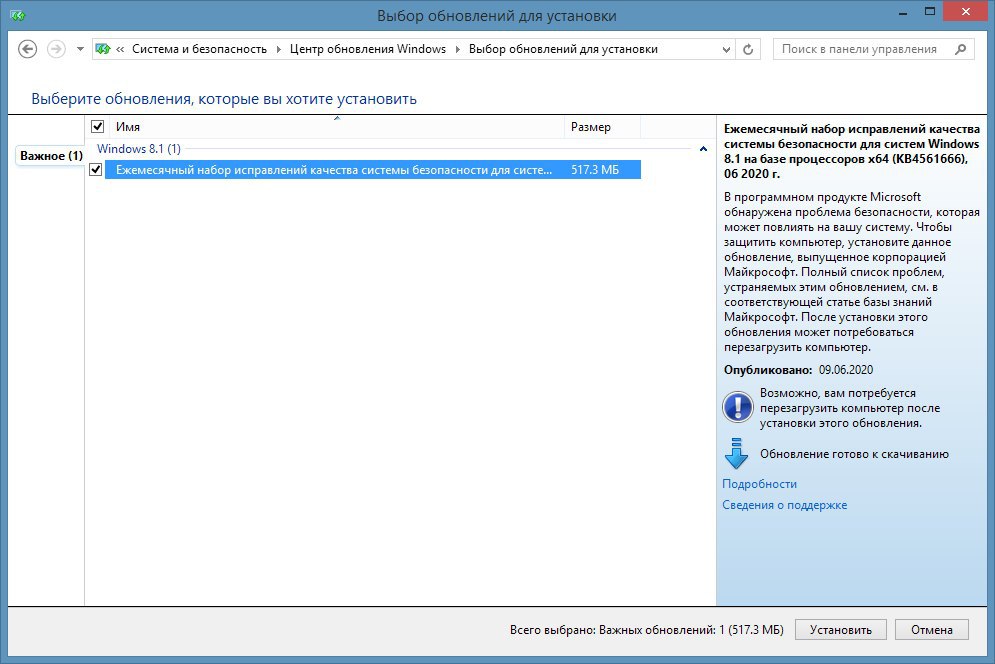Screen dimensions: 995x664
Task: Open address bar history dropdown
Action: tap(727, 49)
